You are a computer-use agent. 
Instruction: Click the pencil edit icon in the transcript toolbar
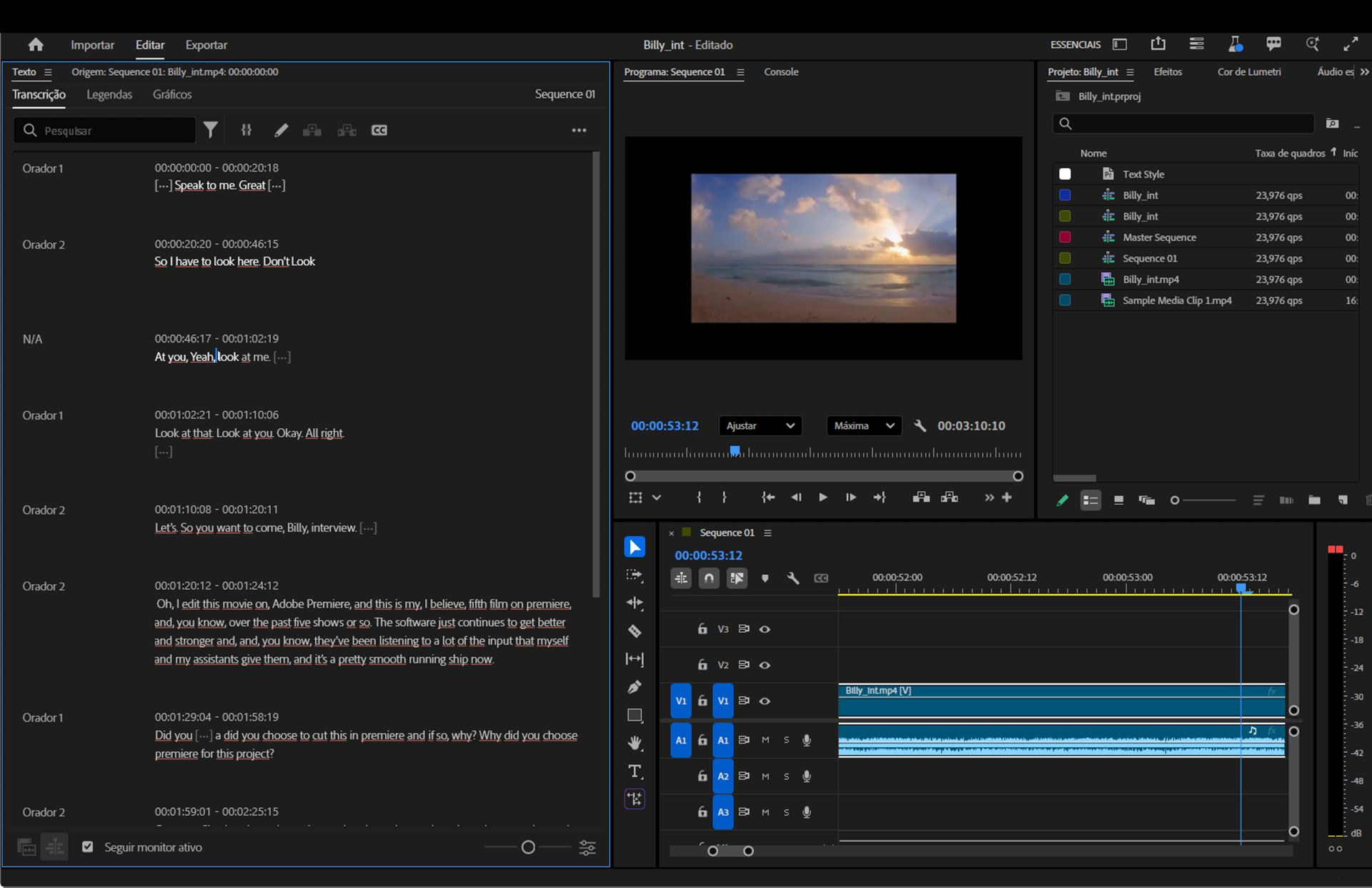(281, 130)
